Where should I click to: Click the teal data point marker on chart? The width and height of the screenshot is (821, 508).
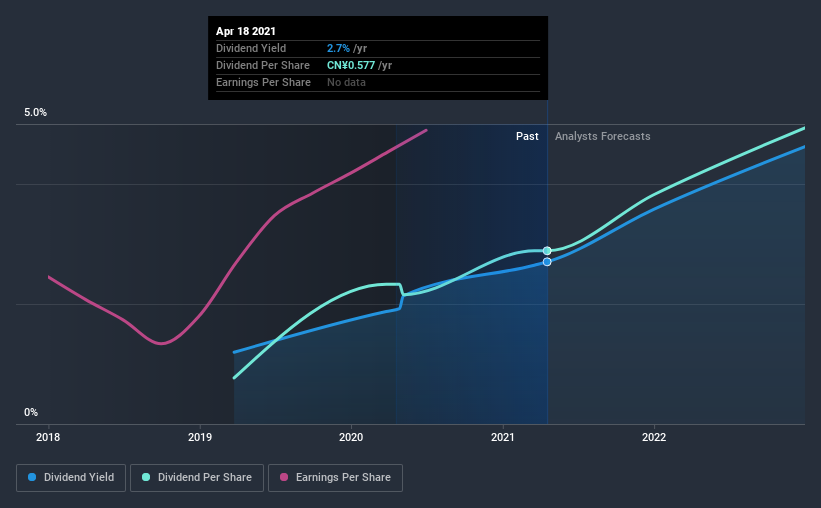[x=547, y=251]
